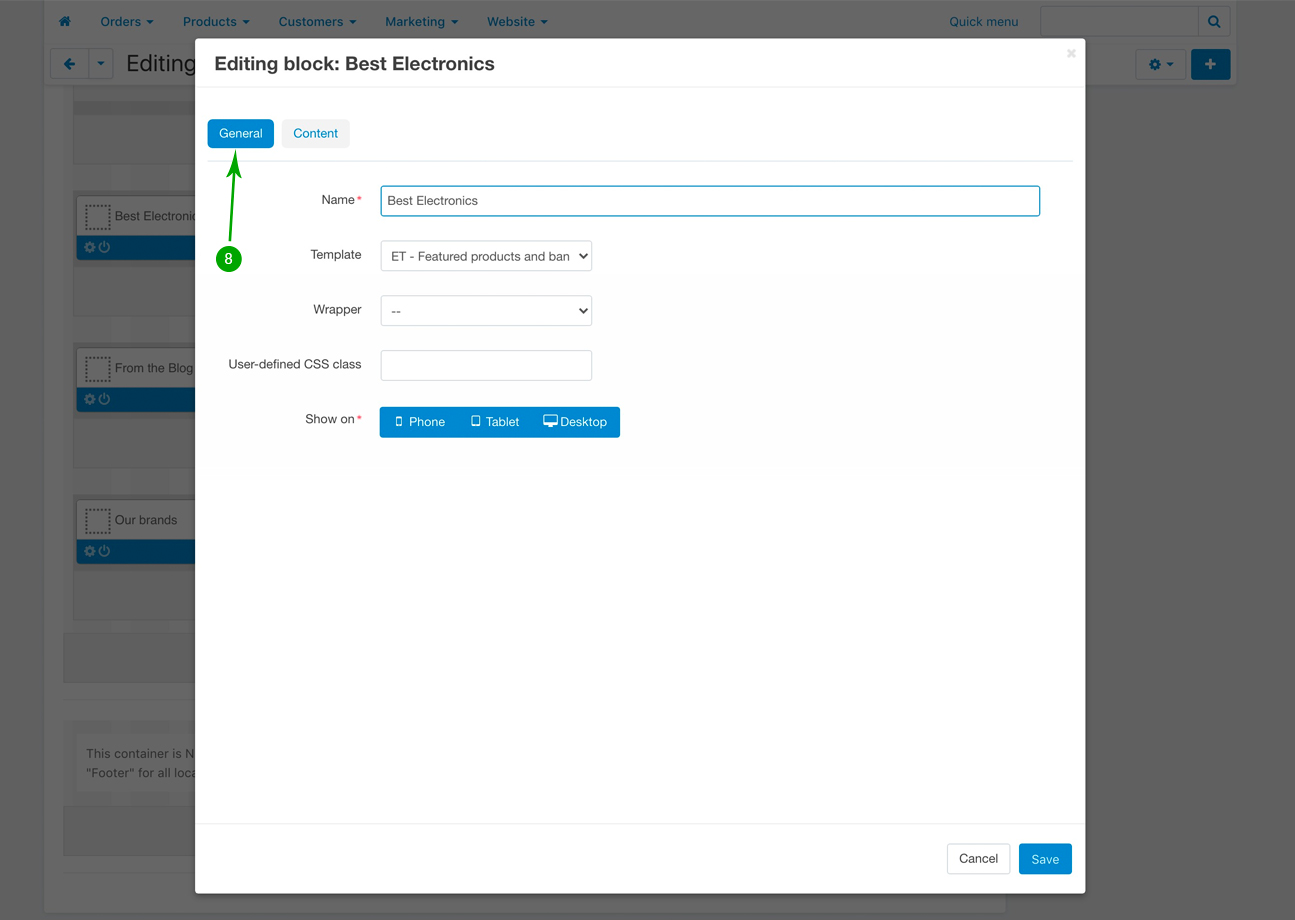Screen dimensions: 1295x920
Task: Toggle Tablet visibility in Show on
Action: click(x=495, y=422)
